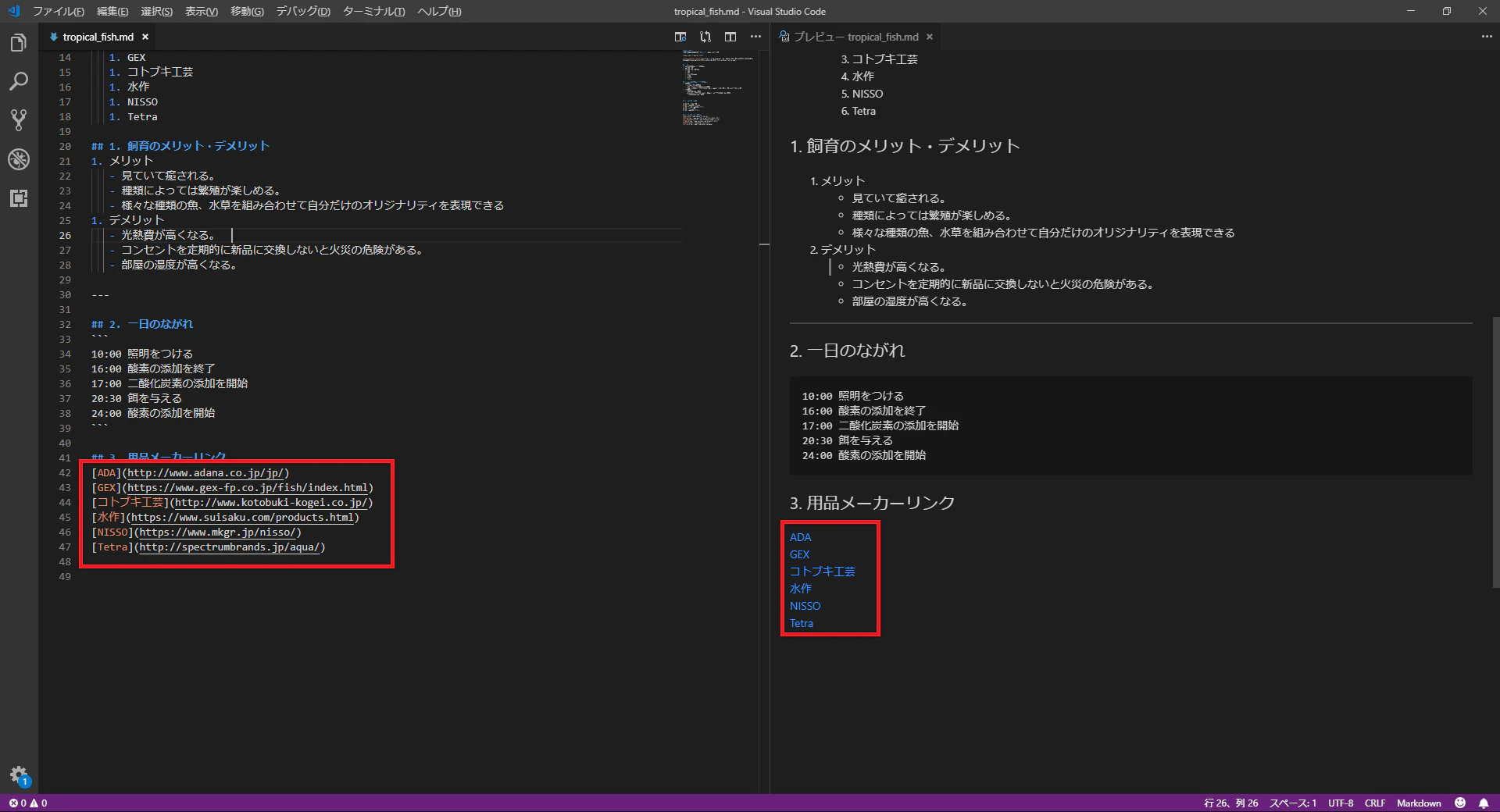The width and height of the screenshot is (1500, 812).
Task: Open the 選択(S) menu
Action: (156, 11)
